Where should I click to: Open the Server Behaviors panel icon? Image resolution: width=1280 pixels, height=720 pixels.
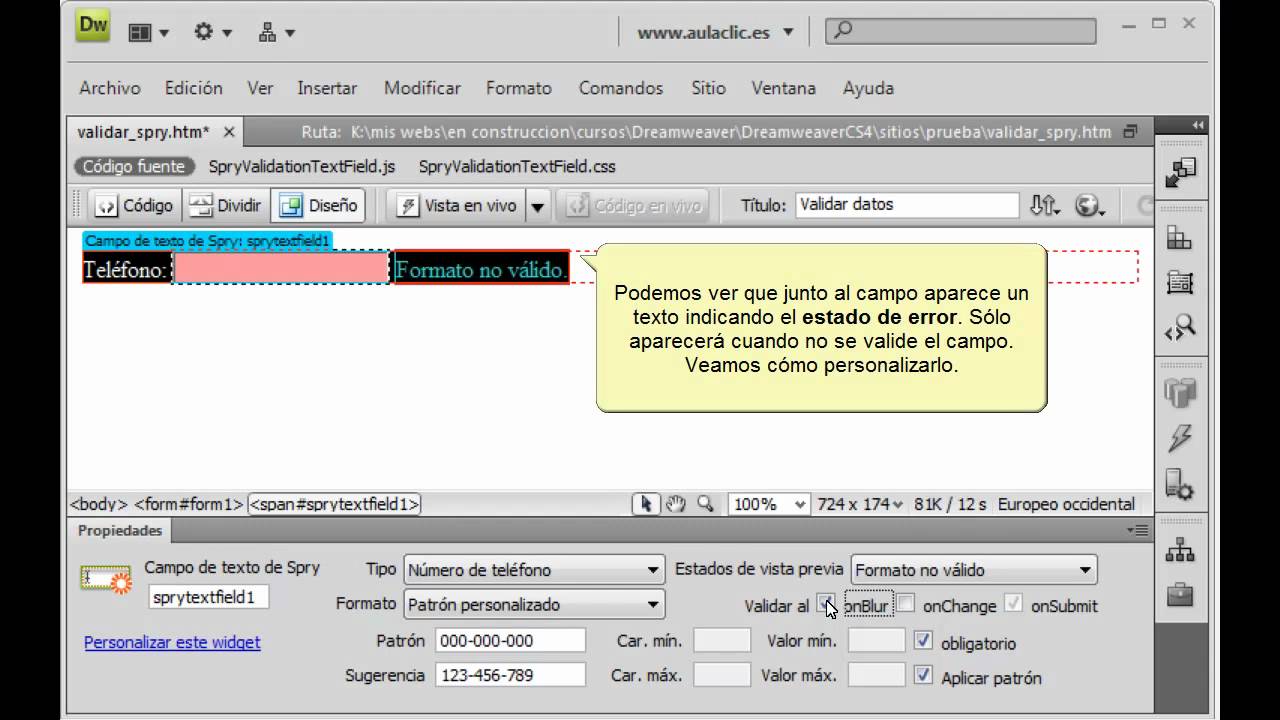(1180, 484)
